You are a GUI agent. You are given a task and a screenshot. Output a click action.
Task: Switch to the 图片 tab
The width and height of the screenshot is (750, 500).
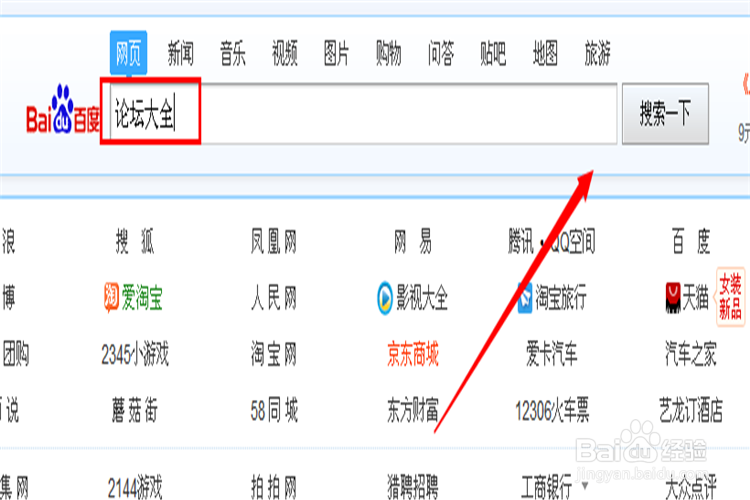[x=336, y=53]
